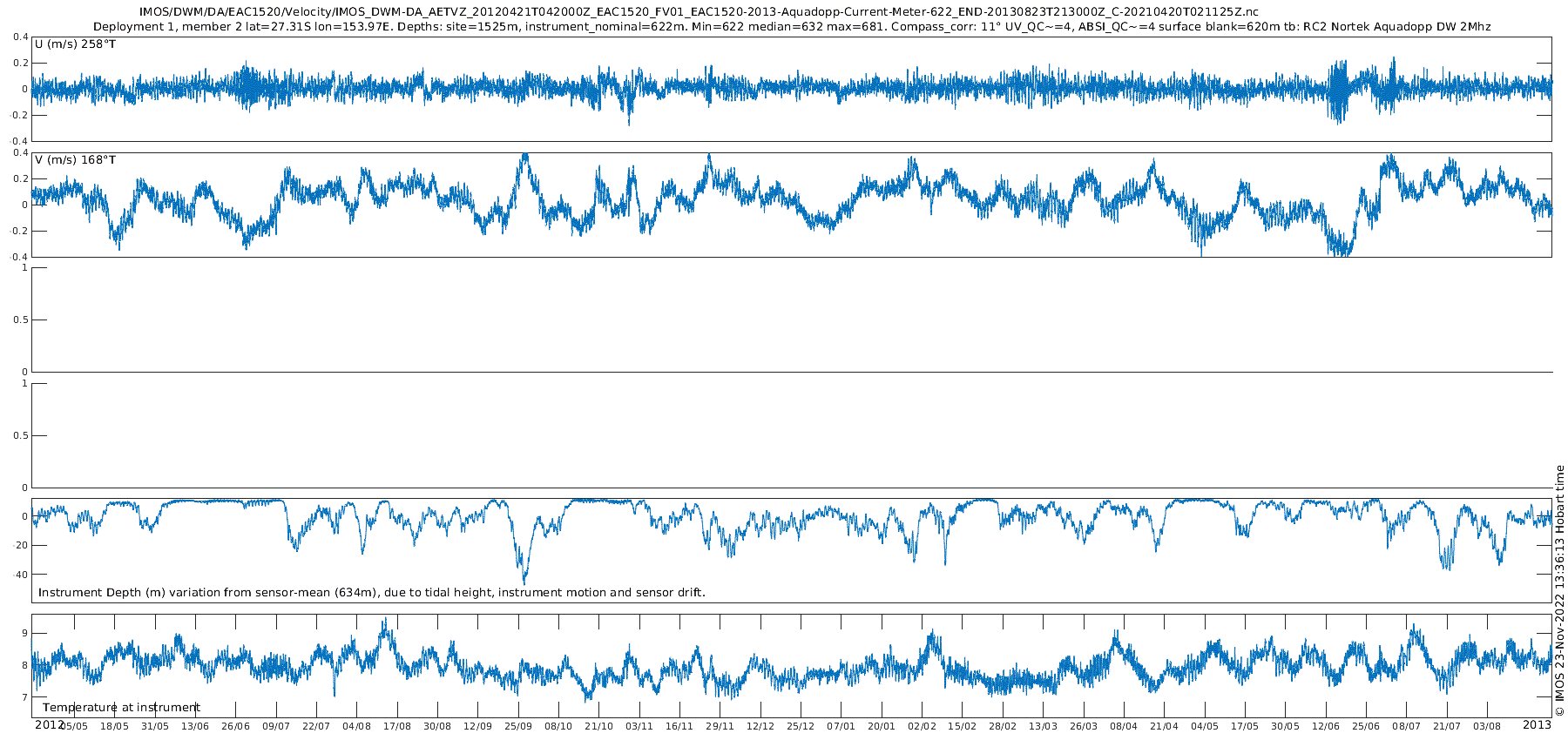Click the '13/03' date tick label
Viewport: 1568px width, 740px height.
[1043, 727]
